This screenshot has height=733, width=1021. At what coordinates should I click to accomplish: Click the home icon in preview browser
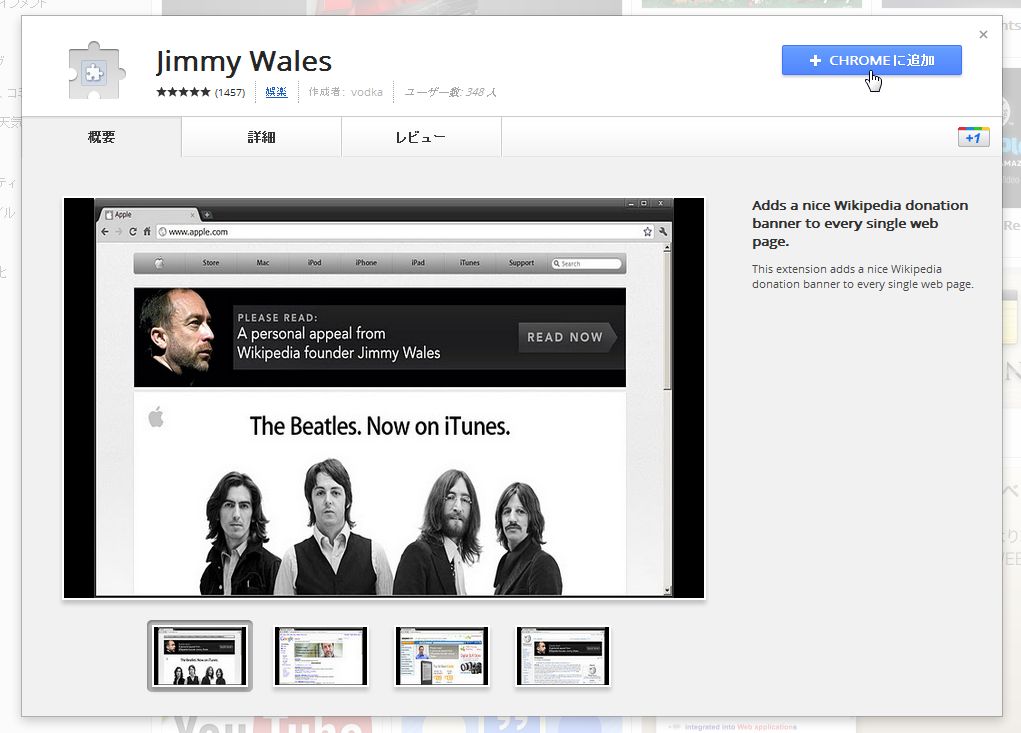point(147,232)
